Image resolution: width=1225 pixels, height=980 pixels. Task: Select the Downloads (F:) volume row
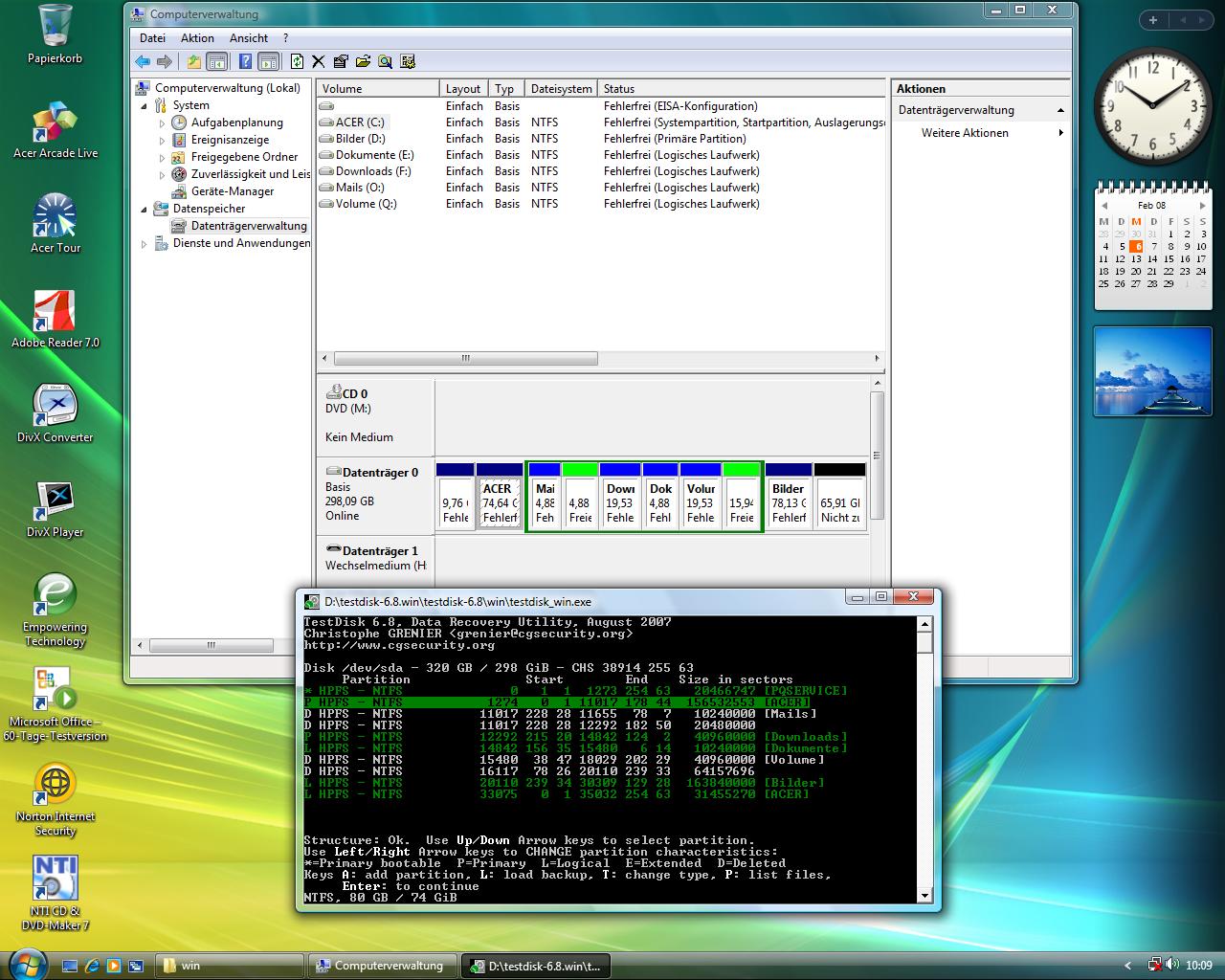tap(373, 171)
